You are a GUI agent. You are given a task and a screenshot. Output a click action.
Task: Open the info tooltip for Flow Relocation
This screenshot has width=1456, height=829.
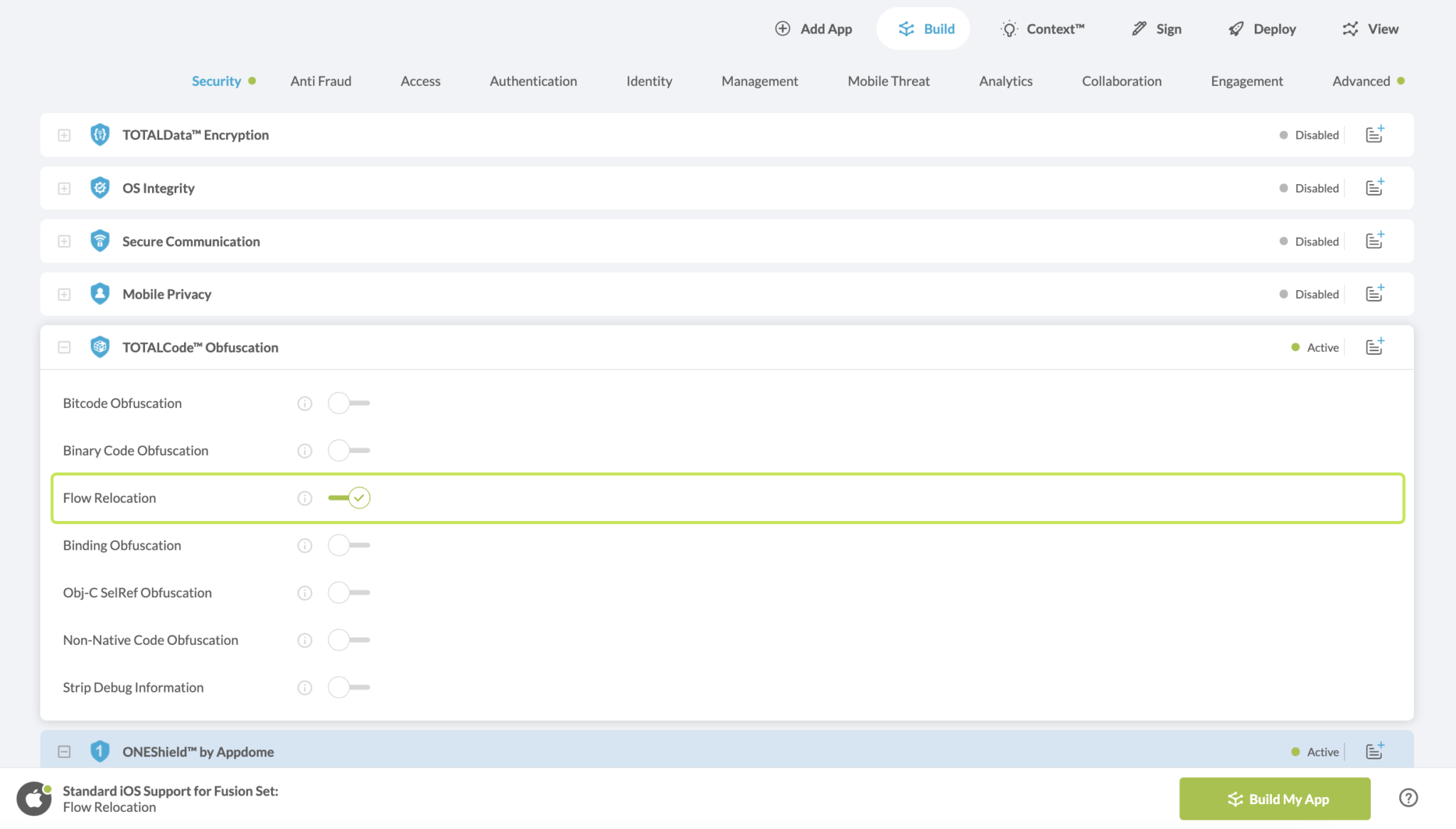pyautogui.click(x=304, y=498)
